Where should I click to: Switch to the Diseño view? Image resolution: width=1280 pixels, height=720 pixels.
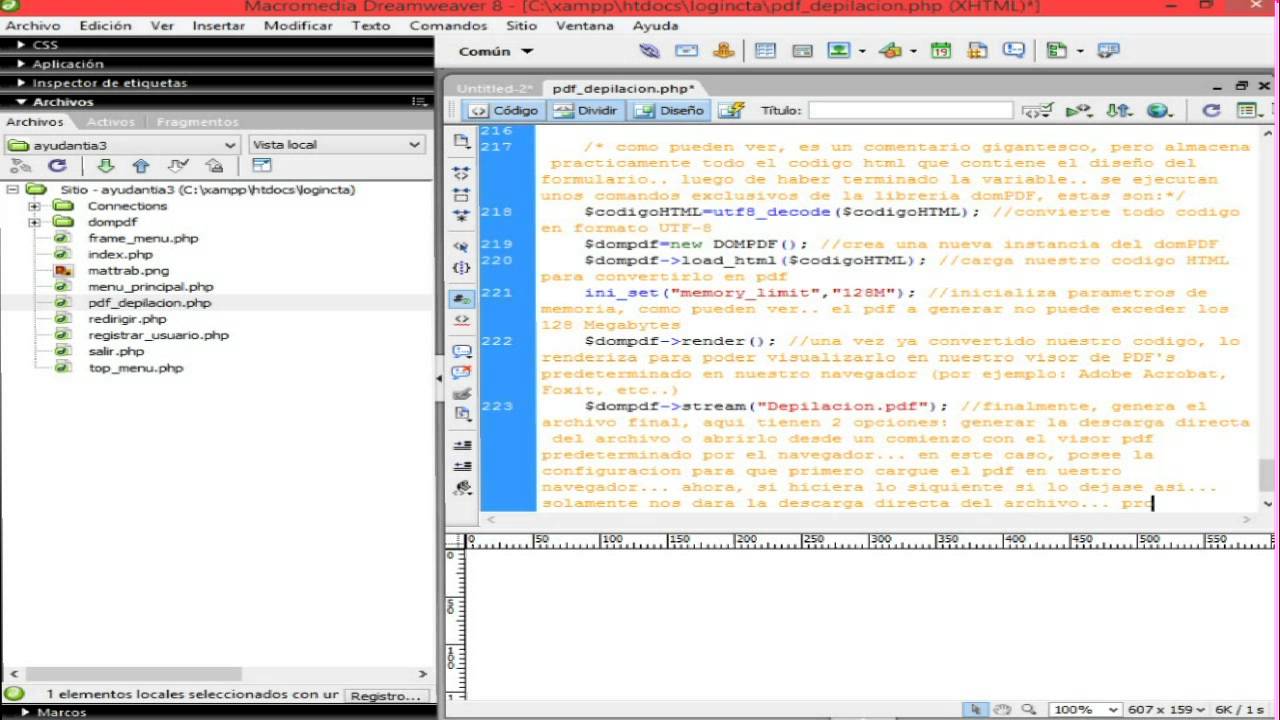670,111
